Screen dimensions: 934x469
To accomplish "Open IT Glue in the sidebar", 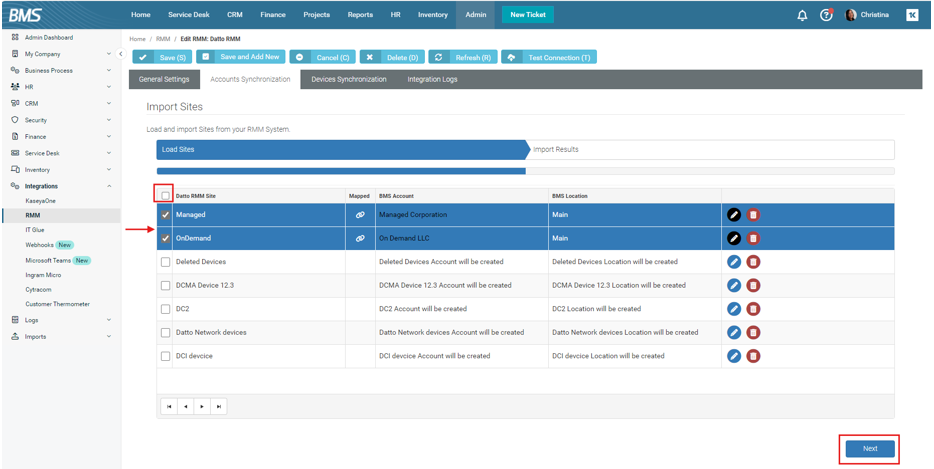I will point(35,230).
